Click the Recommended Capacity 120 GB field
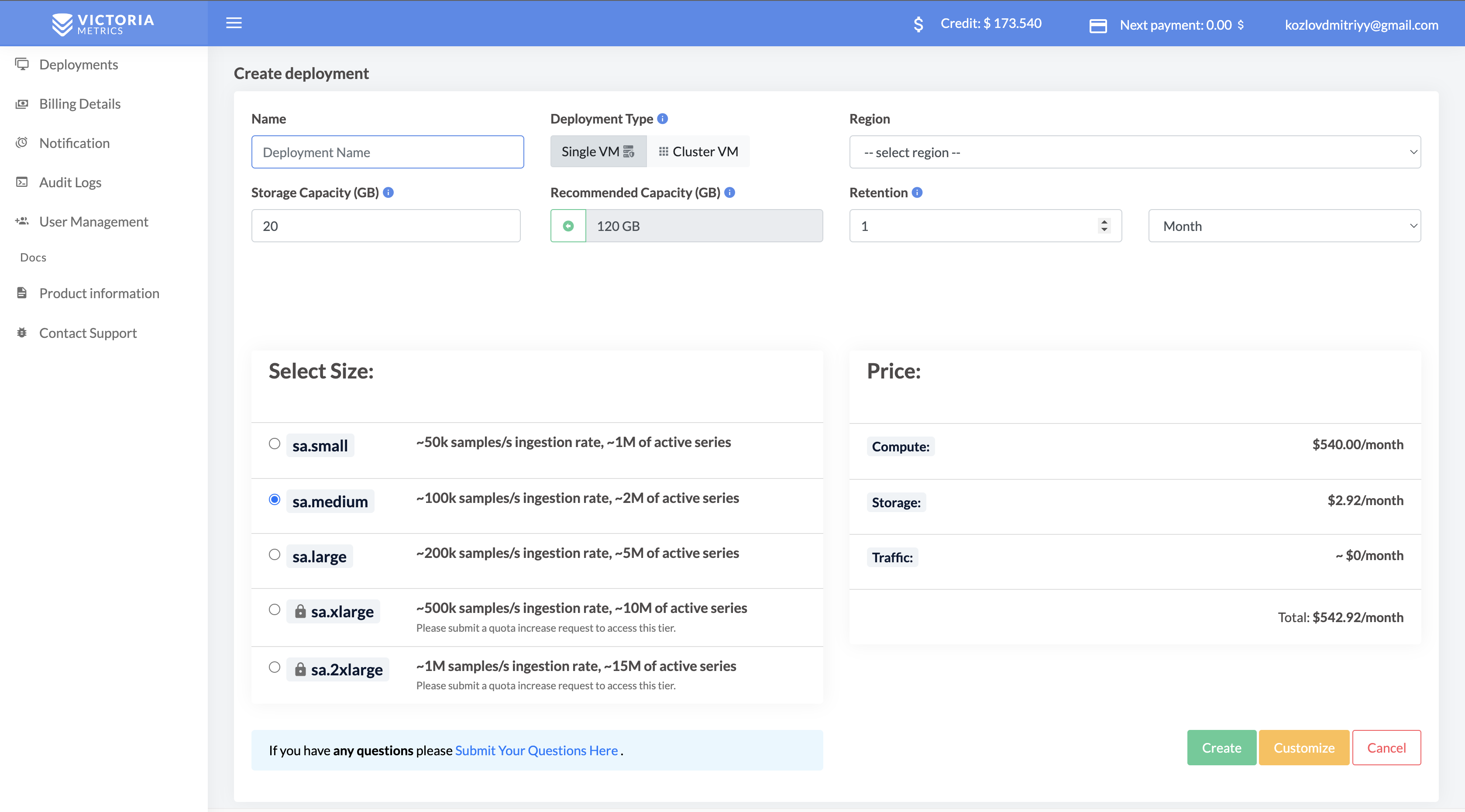This screenshot has width=1465, height=812. pos(704,226)
